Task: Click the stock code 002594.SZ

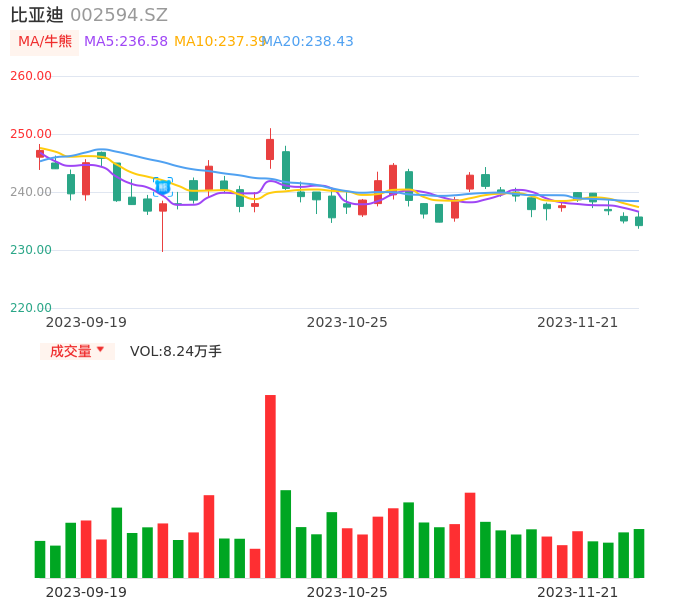Action: pos(119,15)
